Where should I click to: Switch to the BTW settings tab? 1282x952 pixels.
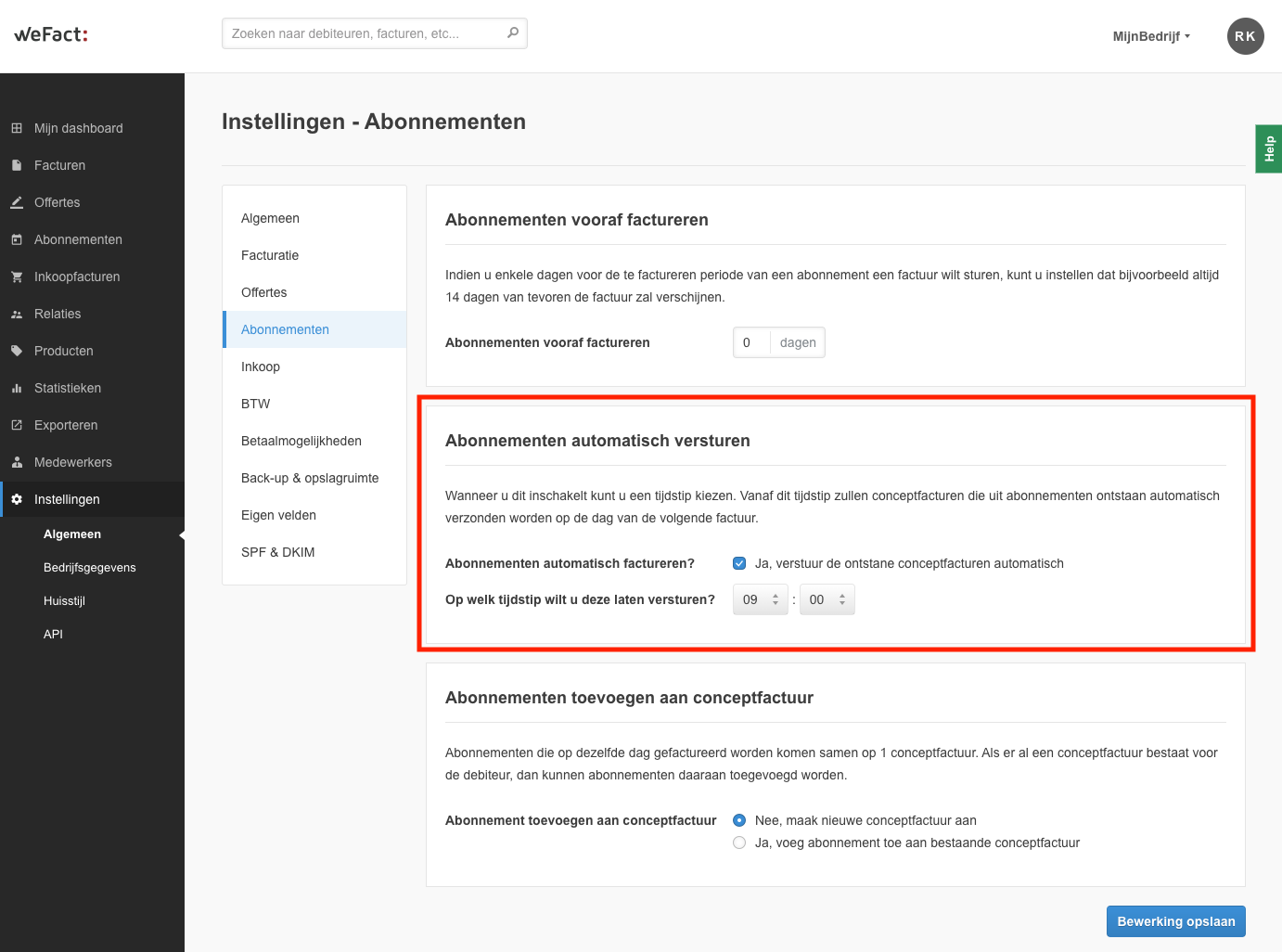point(255,404)
